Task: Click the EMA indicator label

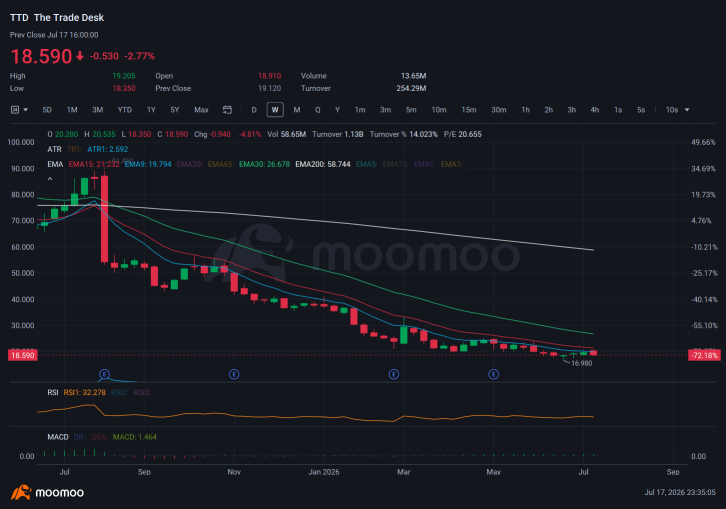Action: (55, 164)
